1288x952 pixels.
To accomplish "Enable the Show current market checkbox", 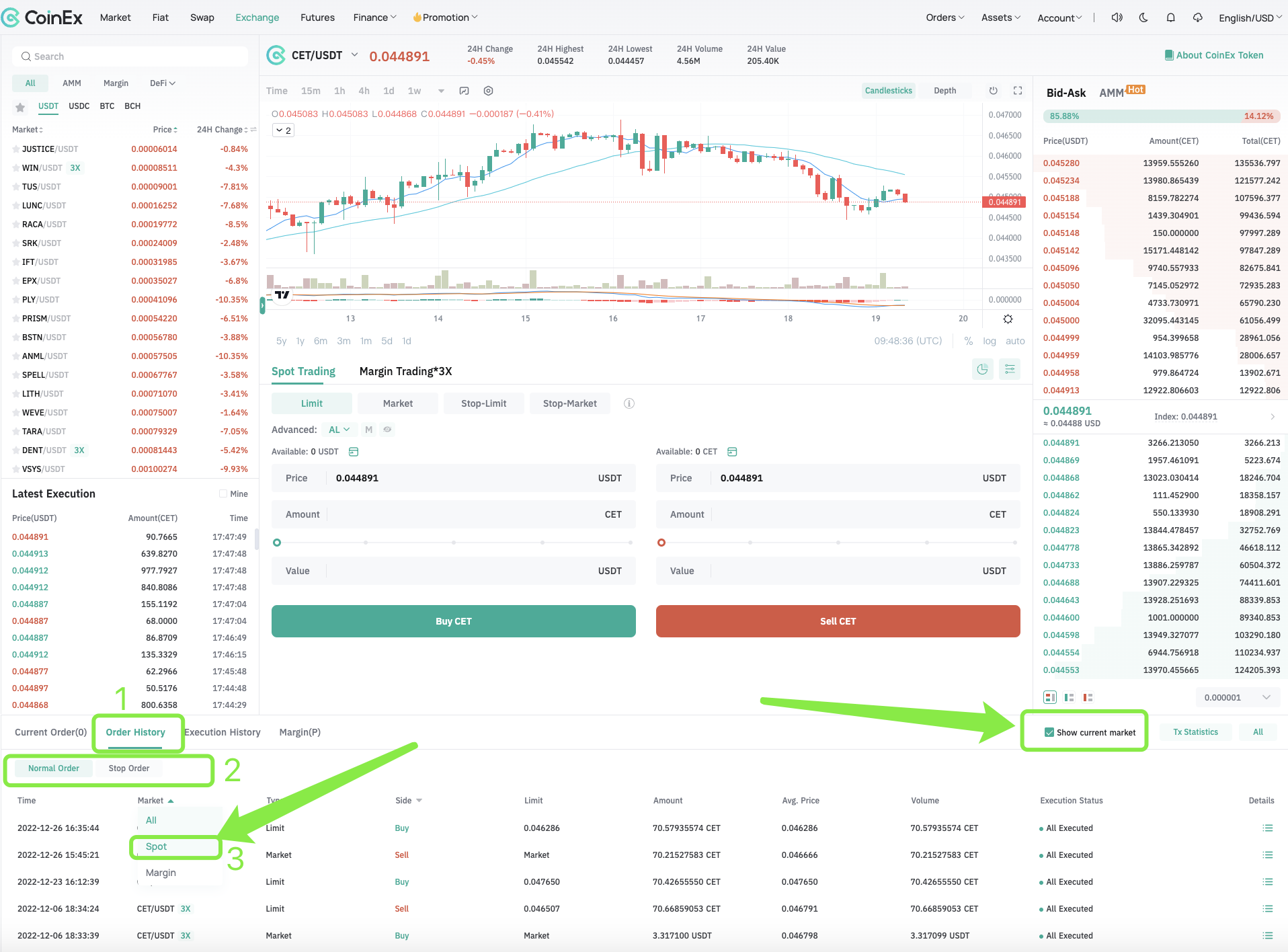I will [x=1049, y=732].
